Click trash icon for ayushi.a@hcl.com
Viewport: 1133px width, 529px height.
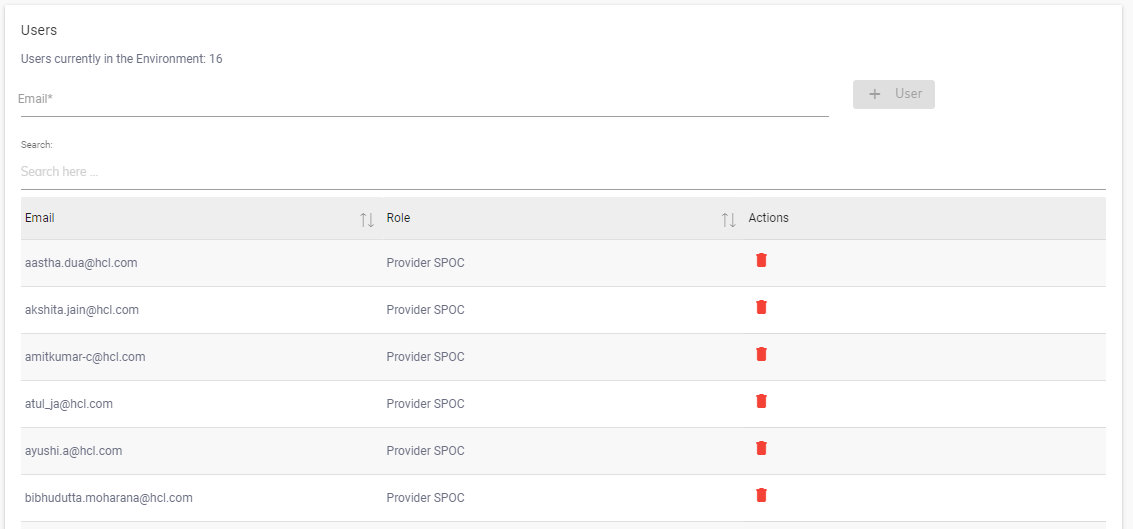[761, 448]
